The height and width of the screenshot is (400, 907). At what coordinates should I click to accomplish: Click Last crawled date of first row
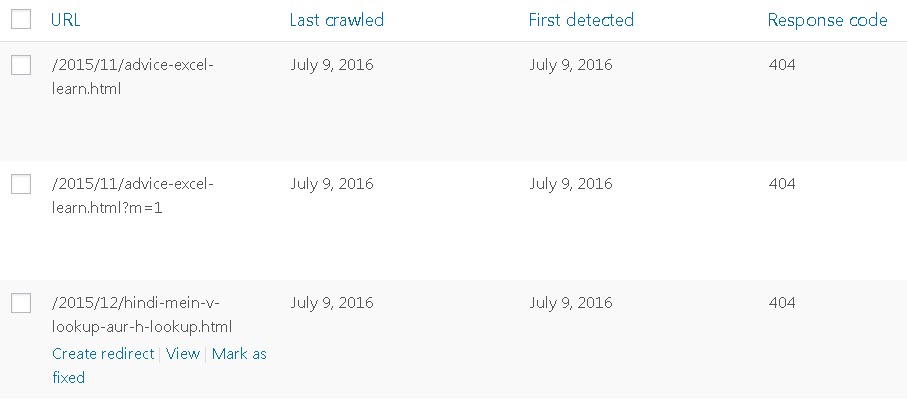click(331, 66)
